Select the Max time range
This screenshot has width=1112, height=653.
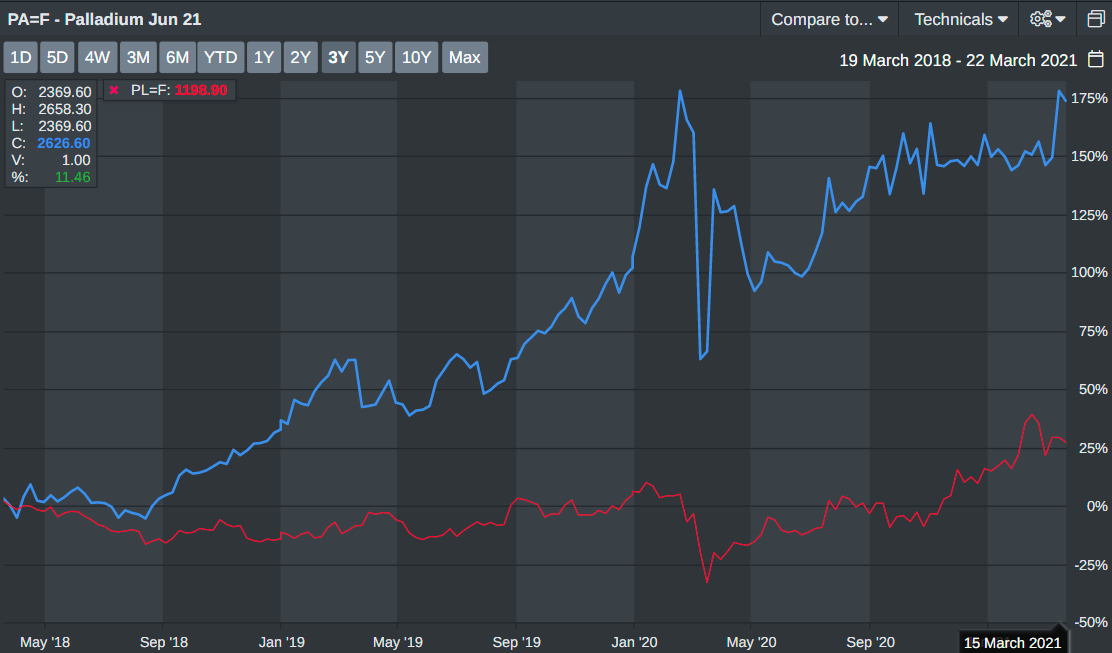click(465, 57)
